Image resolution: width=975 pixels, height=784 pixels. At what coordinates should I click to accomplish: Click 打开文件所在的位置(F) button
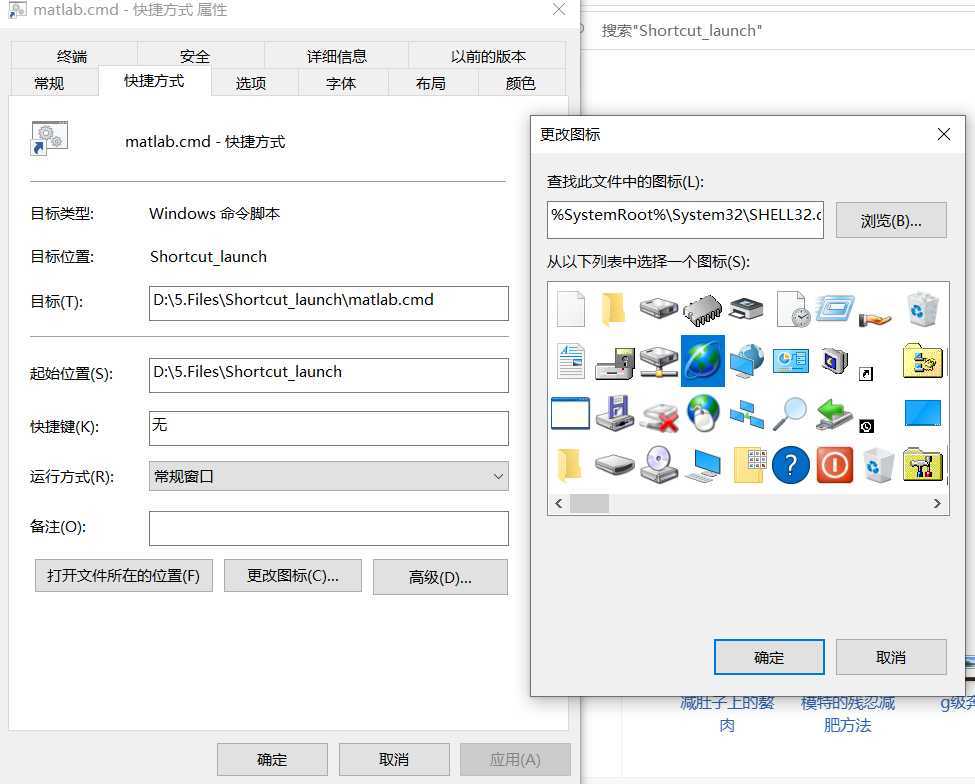(x=124, y=576)
